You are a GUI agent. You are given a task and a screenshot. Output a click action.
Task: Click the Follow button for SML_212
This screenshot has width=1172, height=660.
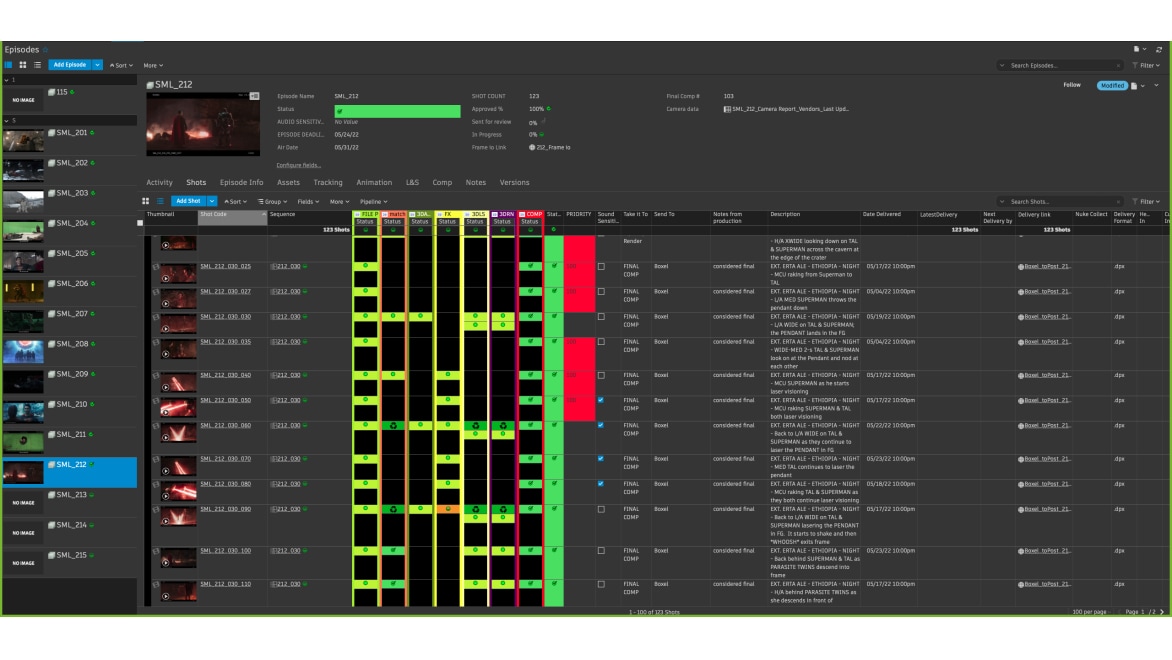(1071, 85)
